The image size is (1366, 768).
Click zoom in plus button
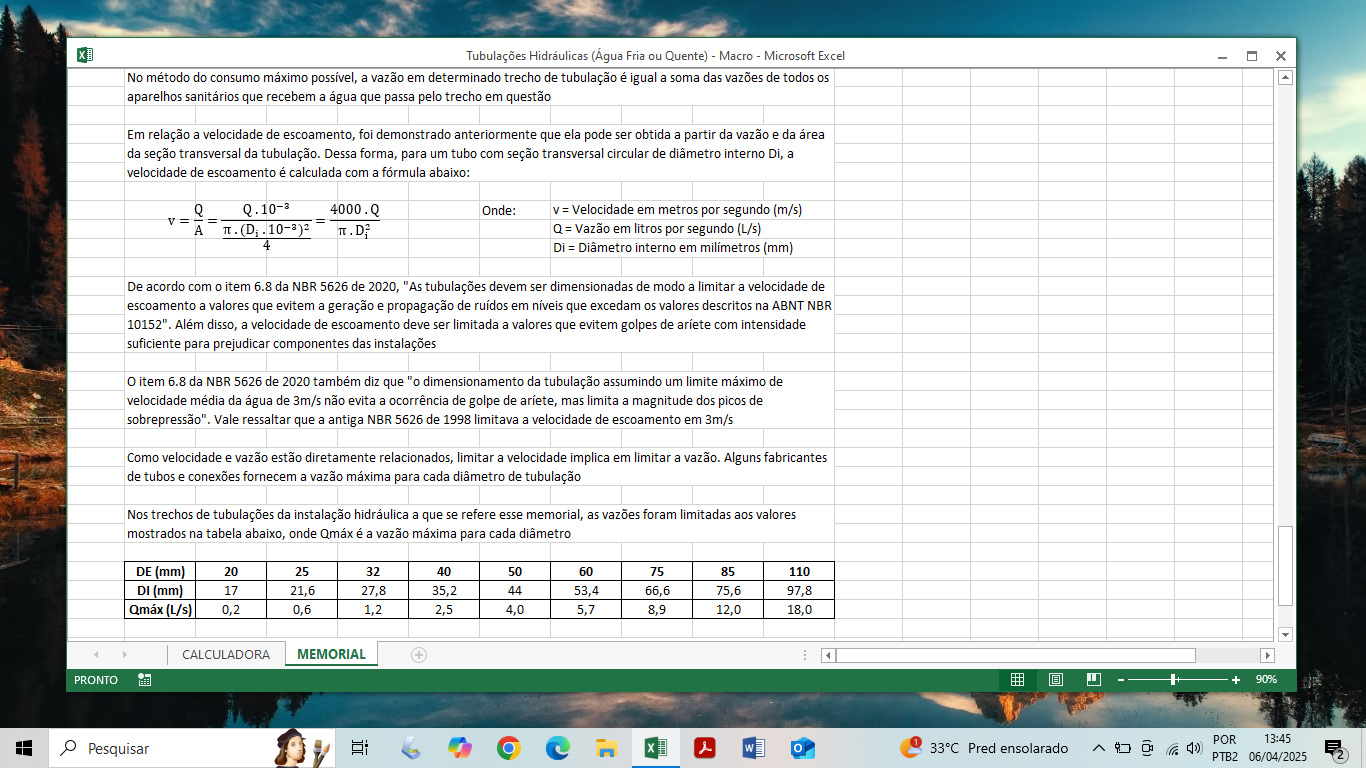coord(1236,680)
